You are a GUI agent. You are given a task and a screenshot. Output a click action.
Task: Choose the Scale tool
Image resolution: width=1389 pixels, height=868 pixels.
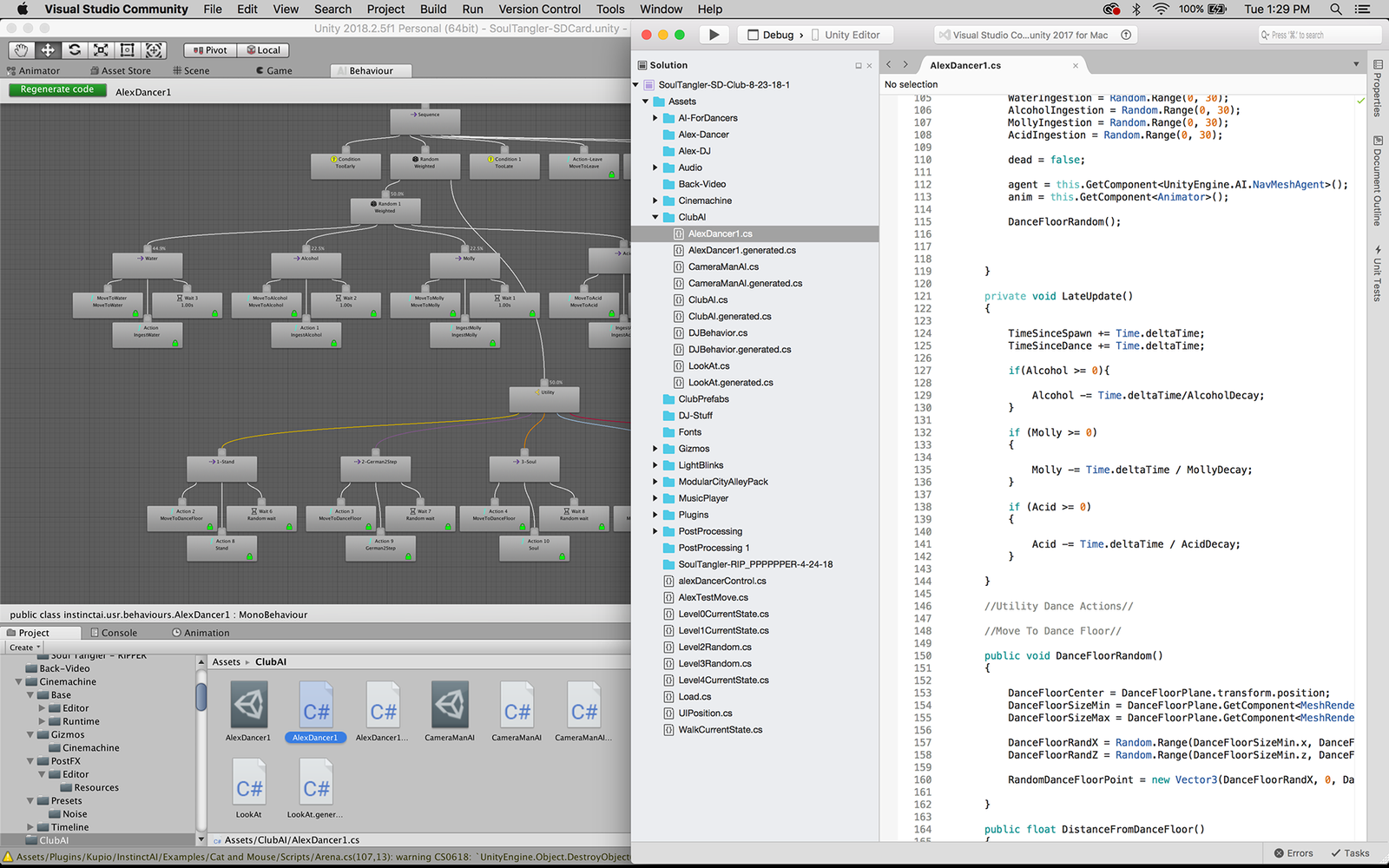101,50
